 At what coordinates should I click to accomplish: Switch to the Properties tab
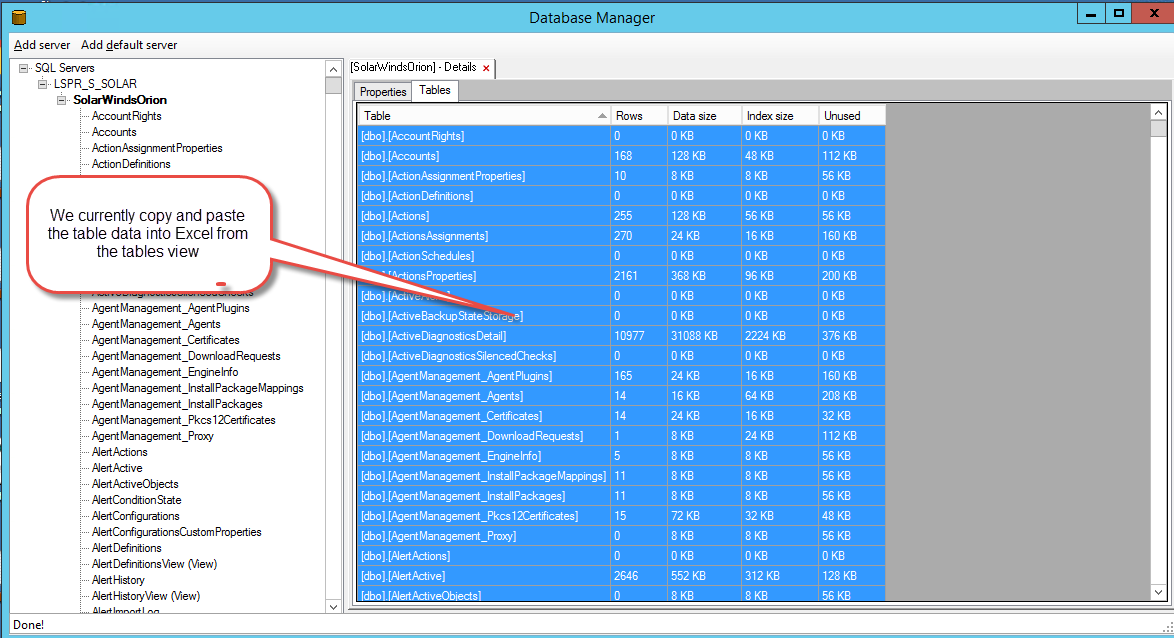[383, 91]
